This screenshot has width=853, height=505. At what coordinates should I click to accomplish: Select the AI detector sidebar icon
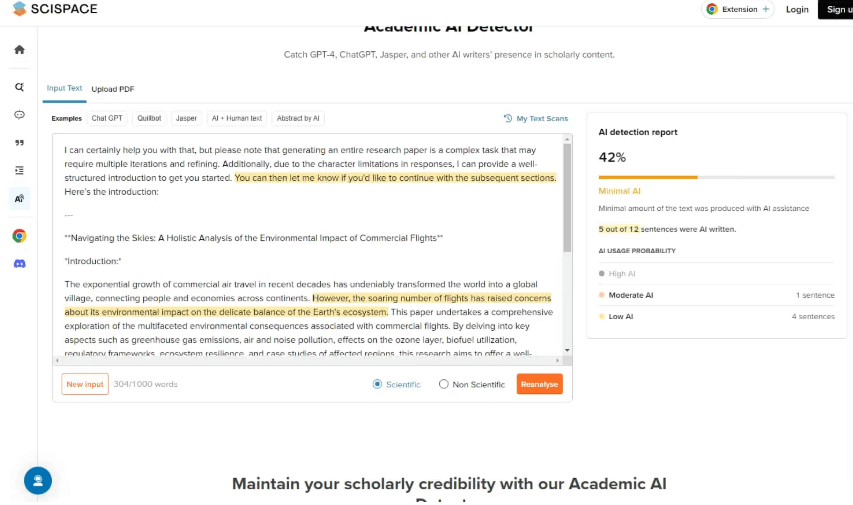(x=19, y=199)
